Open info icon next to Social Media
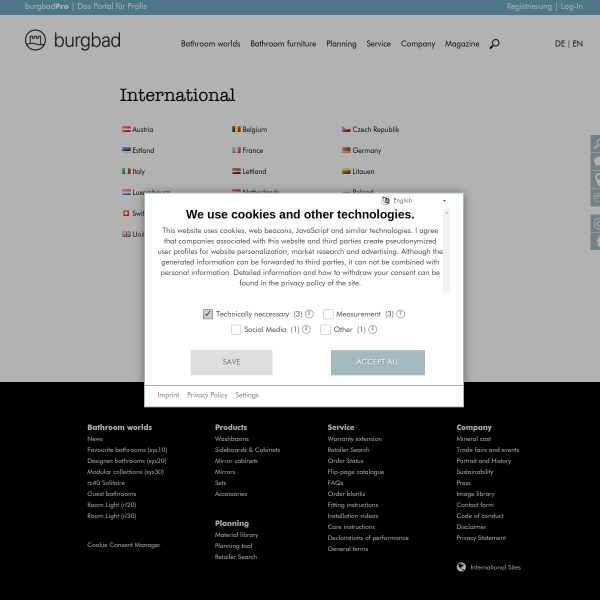Viewport: 600px width, 600px height. pyautogui.click(x=306, y=329)
